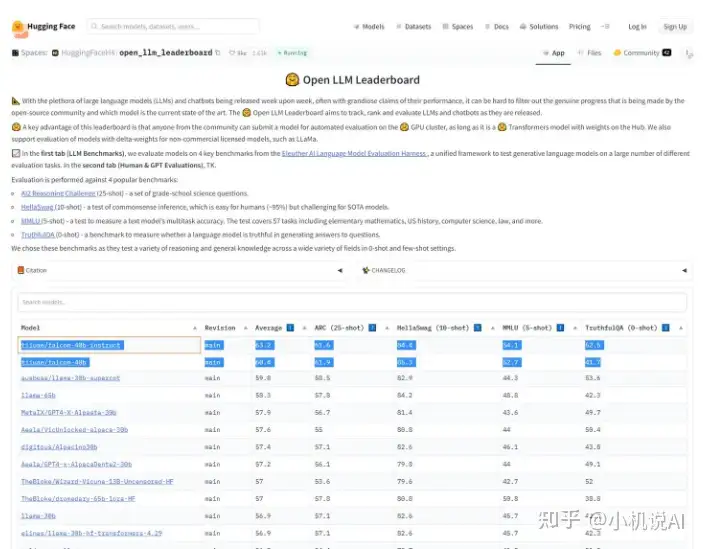Viewport: 703px width, 549px height.
Task: Open the Datasets menu item
Action: [413, 27]
